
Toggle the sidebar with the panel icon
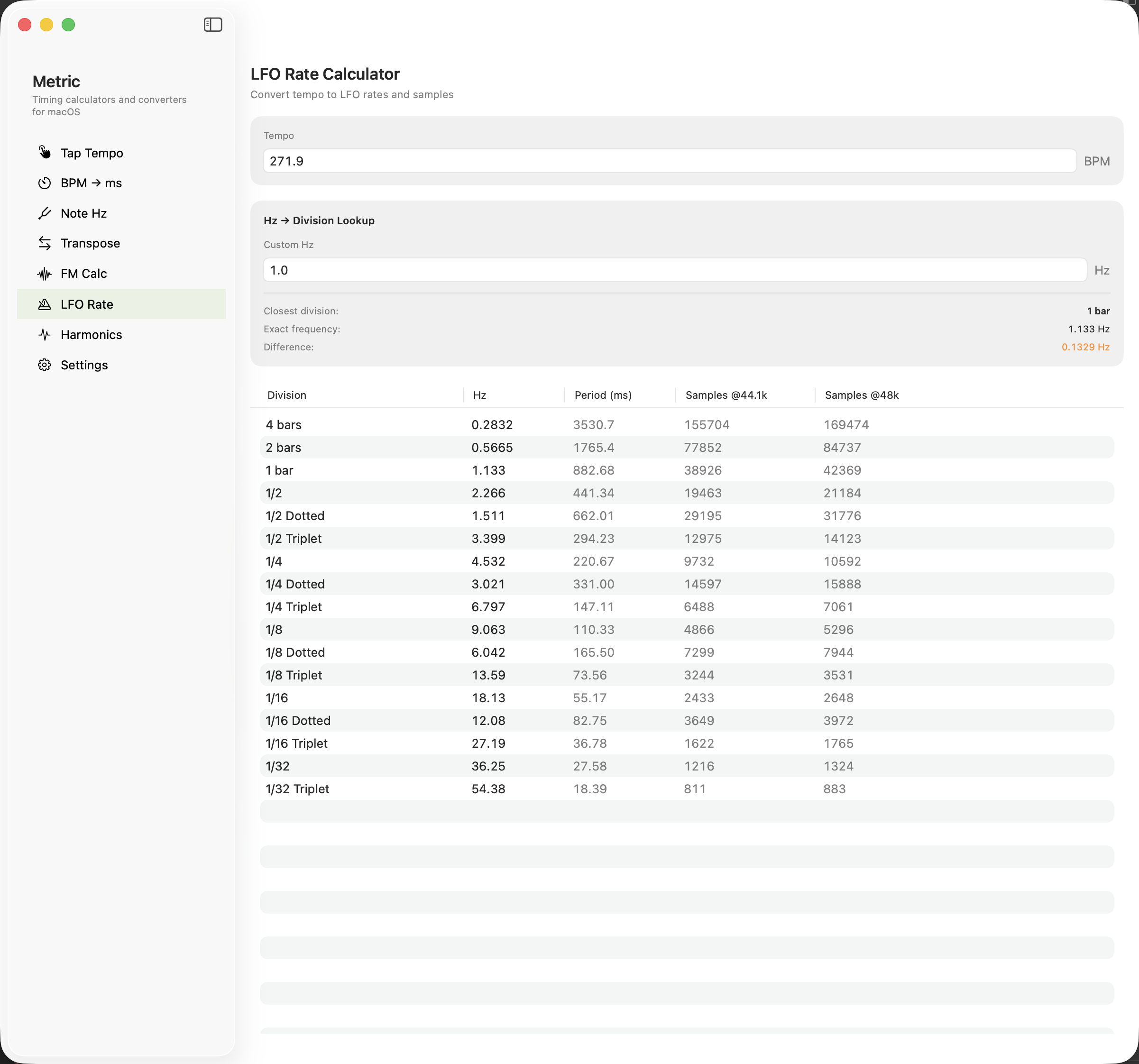(x=212, y=24)
